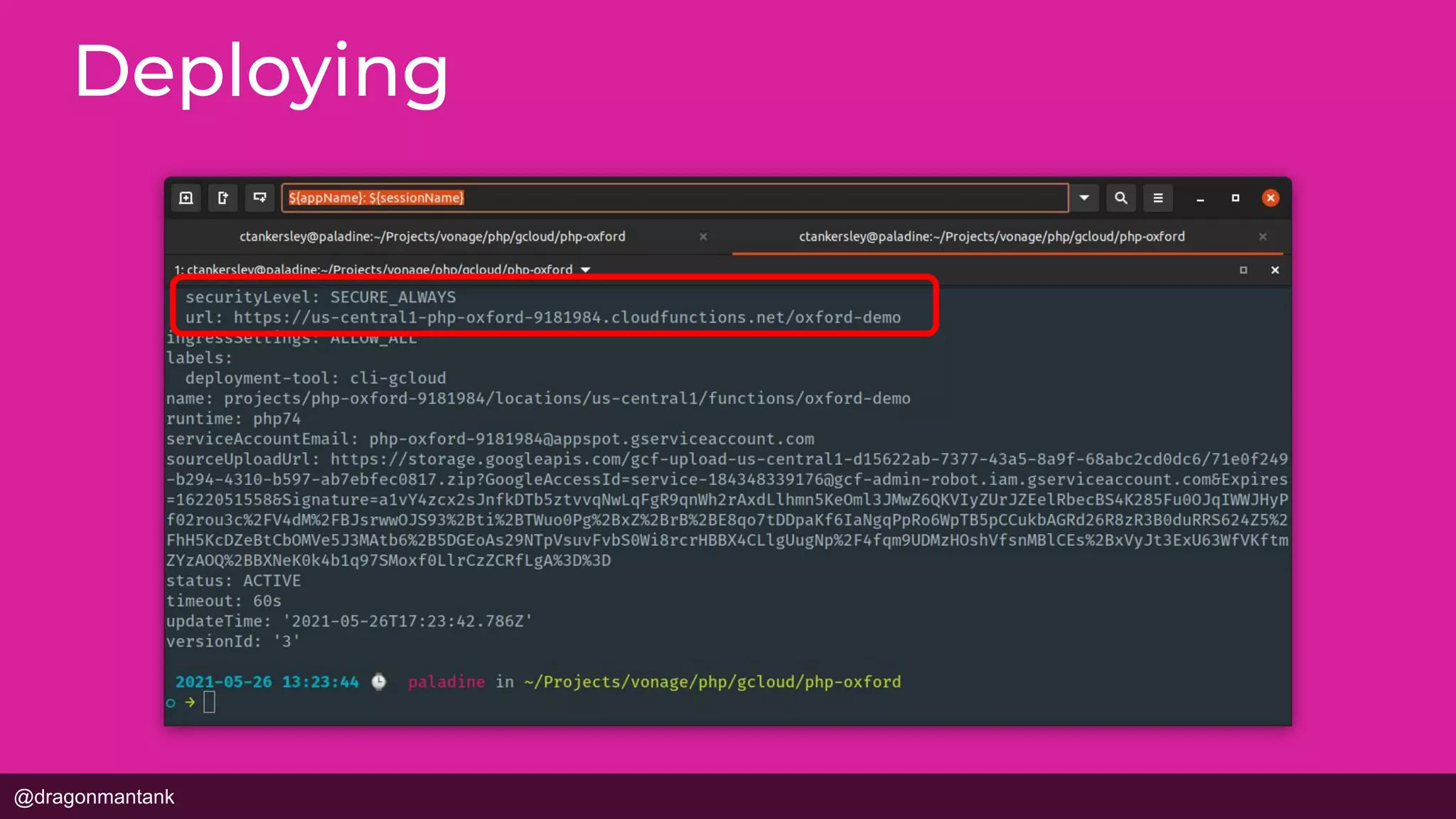
Task: Expand the session name dropdown arrow
Action: pyautogui.click(x=1084, y=198)
